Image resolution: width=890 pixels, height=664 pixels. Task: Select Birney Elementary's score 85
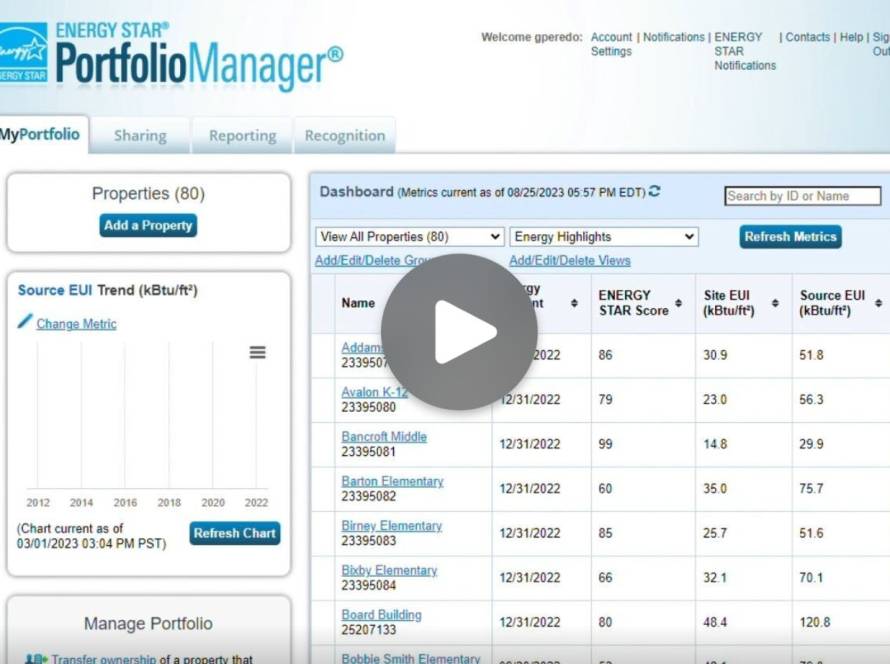(x=605, y=533)
